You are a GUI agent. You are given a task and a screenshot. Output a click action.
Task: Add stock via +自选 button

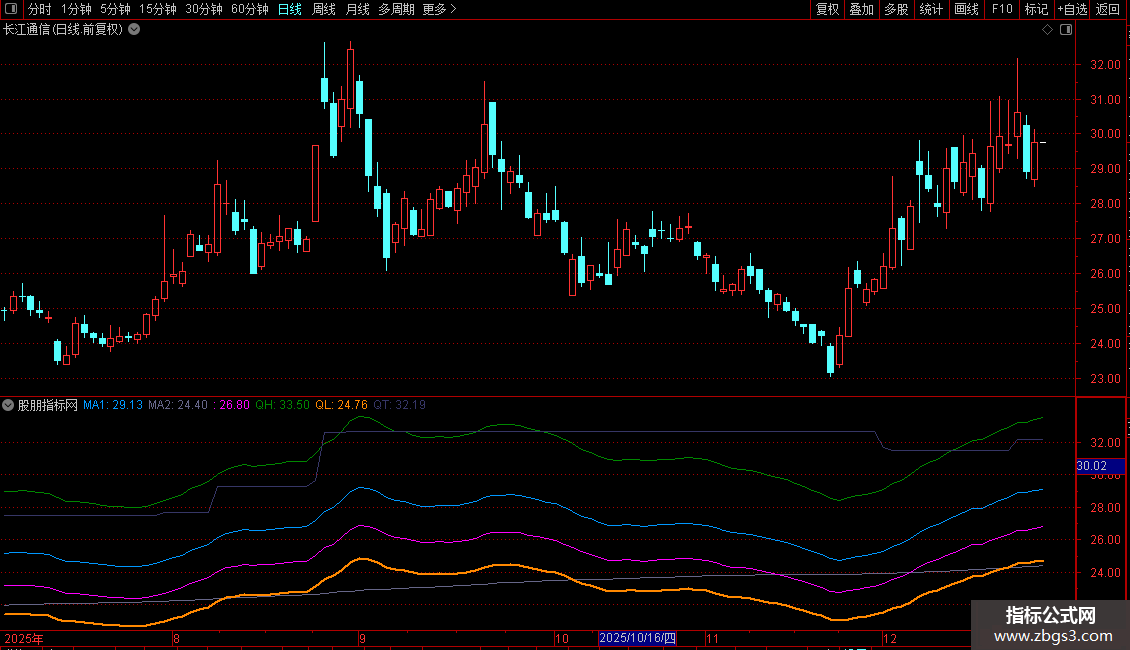1072,9
